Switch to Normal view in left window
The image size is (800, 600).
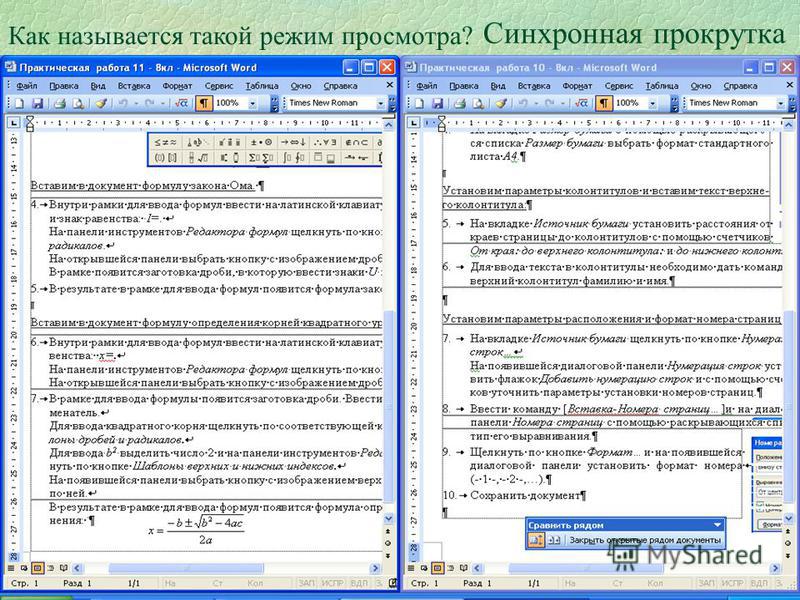(11, 568)
